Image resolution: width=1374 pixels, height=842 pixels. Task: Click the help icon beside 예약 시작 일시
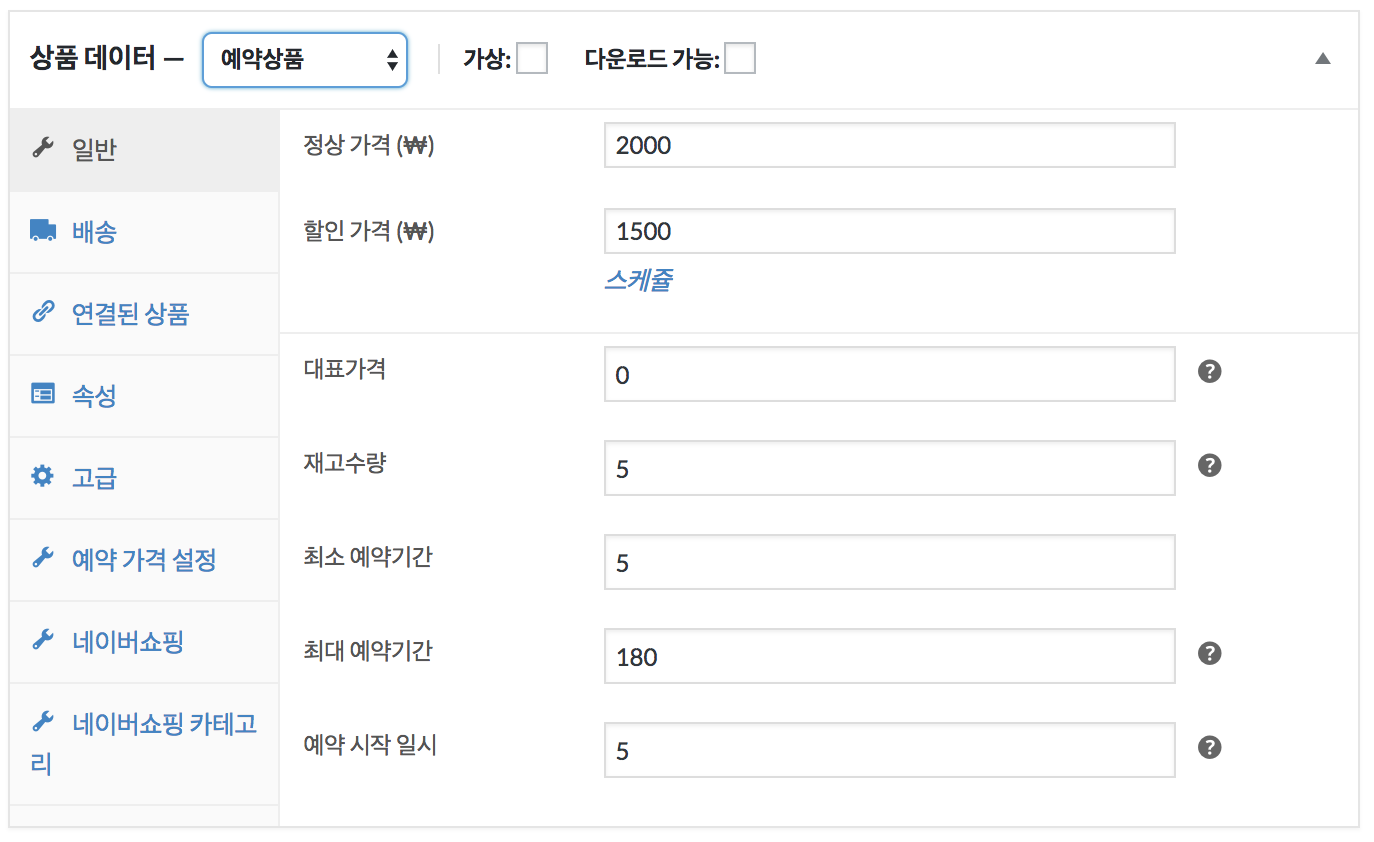coord(1210,748)
